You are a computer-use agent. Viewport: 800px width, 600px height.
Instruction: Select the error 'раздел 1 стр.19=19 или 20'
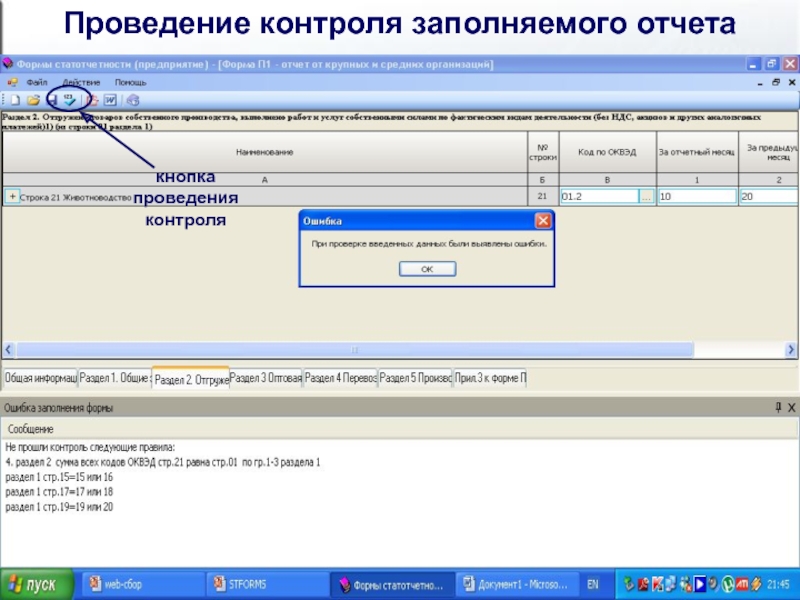(x=59, y=507)
